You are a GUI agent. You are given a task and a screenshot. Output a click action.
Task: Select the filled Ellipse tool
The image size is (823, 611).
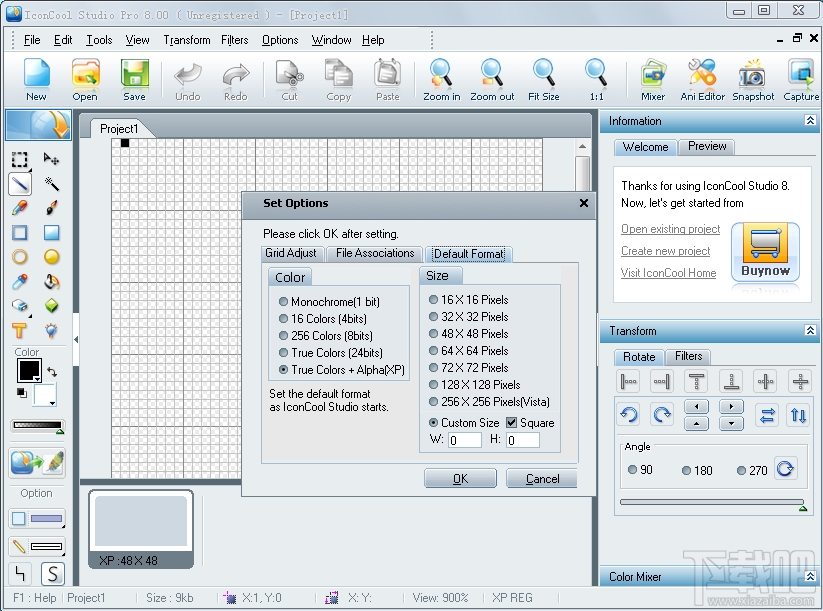[x=51, y=255]
